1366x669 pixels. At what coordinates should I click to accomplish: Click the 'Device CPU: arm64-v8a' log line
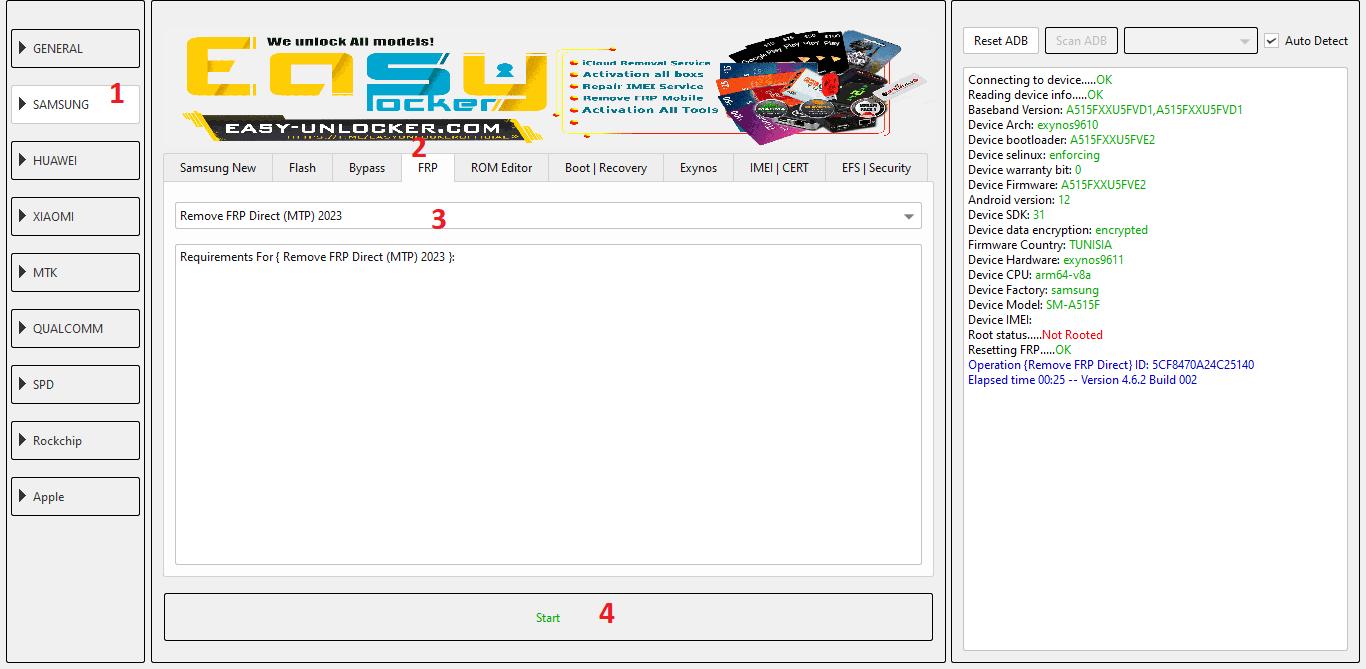point(1029,275)
